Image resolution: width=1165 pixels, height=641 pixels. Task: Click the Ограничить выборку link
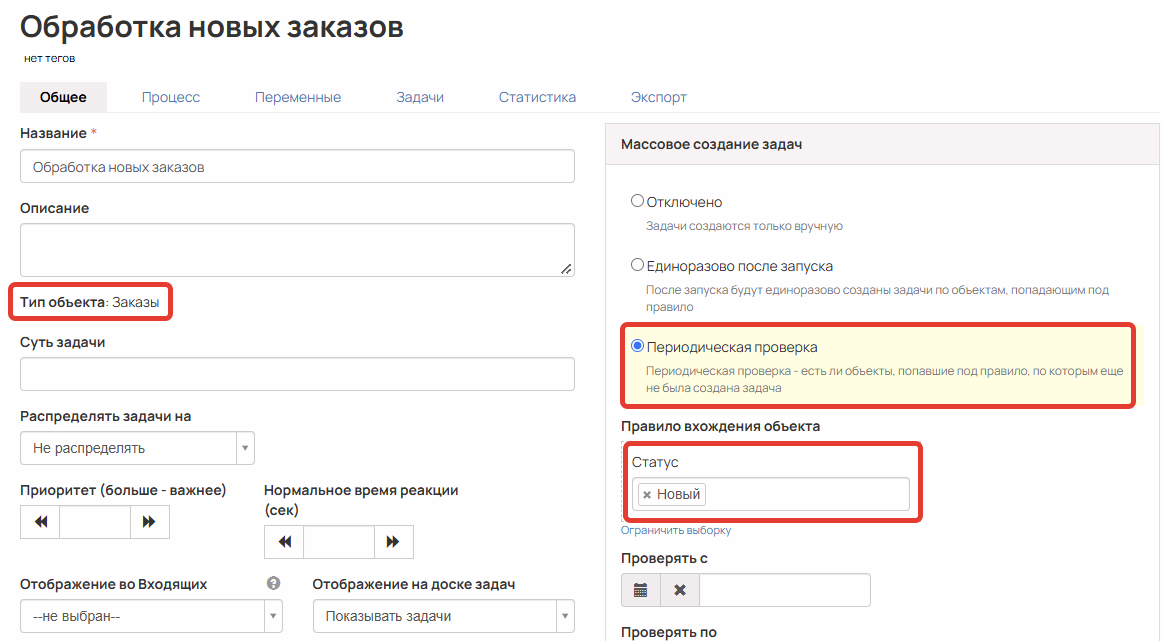click(x=676, y=530)
